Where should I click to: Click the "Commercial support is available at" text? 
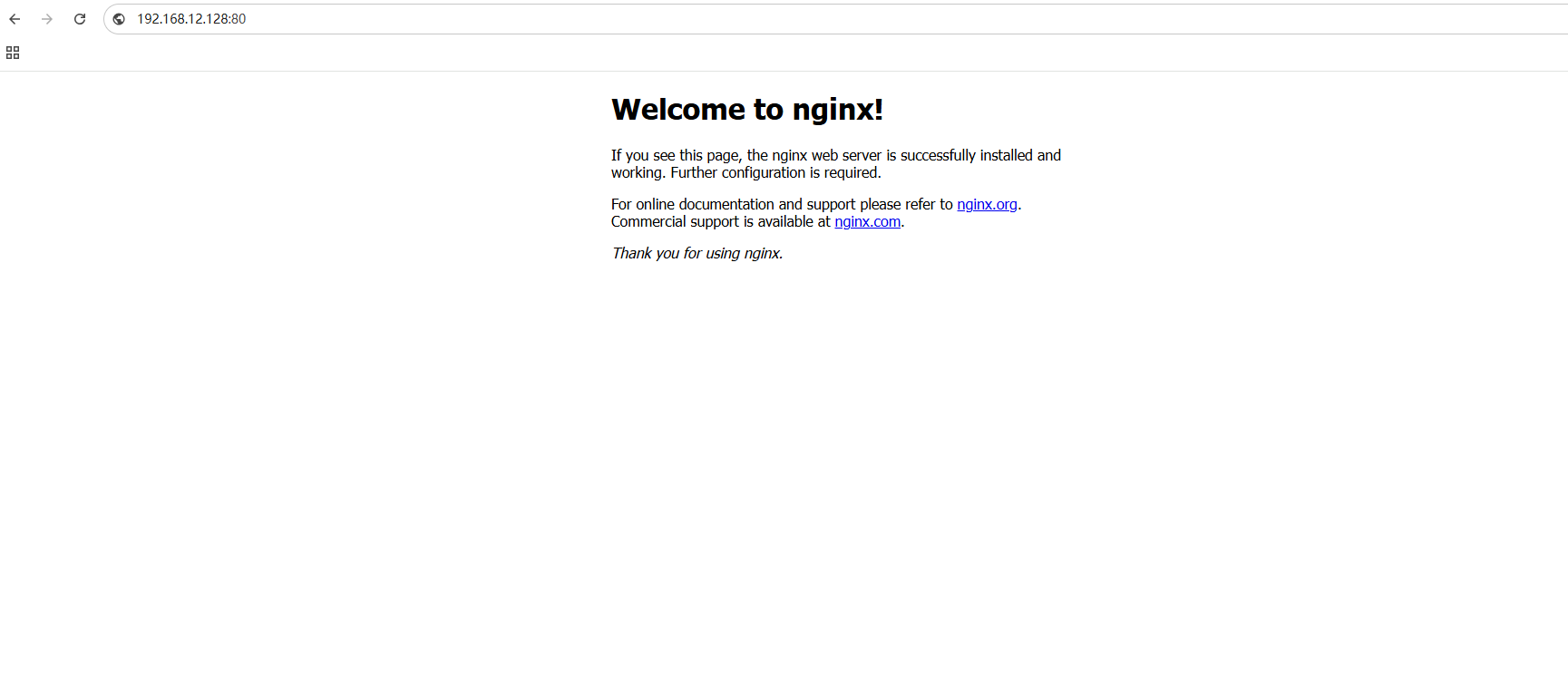(721, 222)
